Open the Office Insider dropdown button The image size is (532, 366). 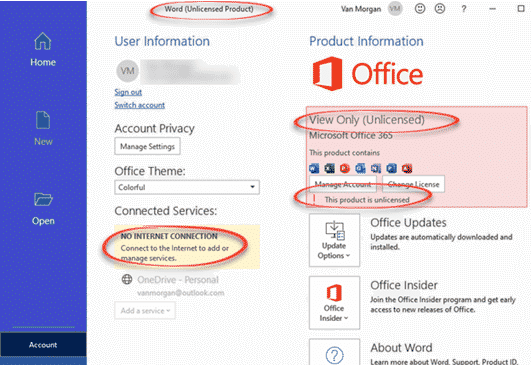click(x=334, y=303)
